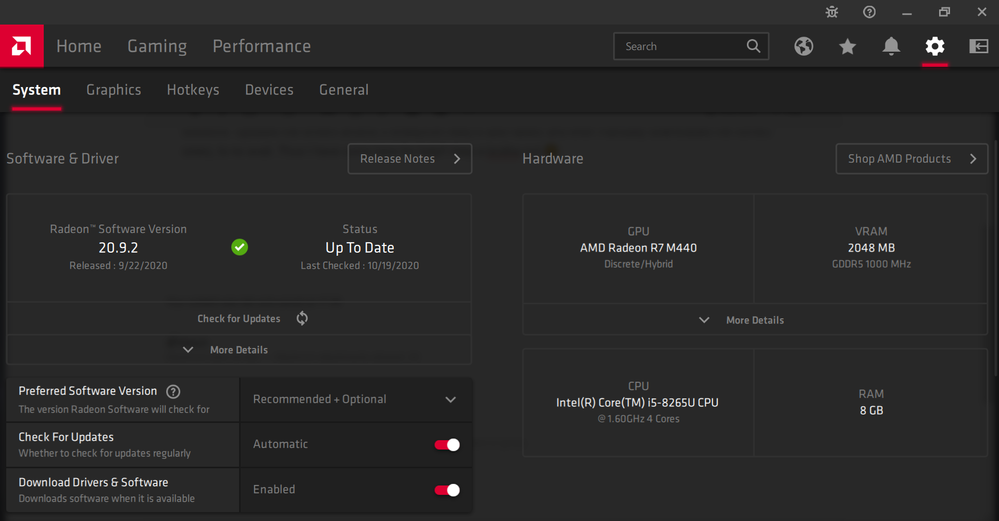Click the Discrete/Hybrid GPU type text
The height and width of the screenshot is (521, 999).
coord(638,264)
